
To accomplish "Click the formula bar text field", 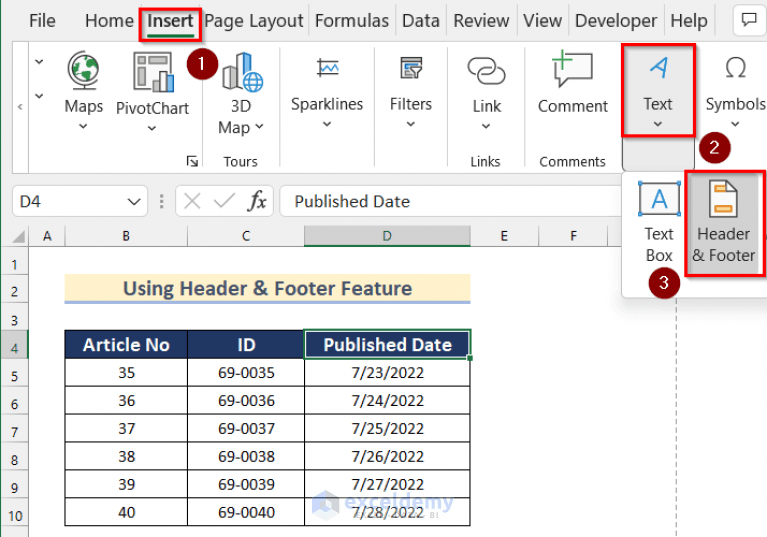I will point(450,201).
